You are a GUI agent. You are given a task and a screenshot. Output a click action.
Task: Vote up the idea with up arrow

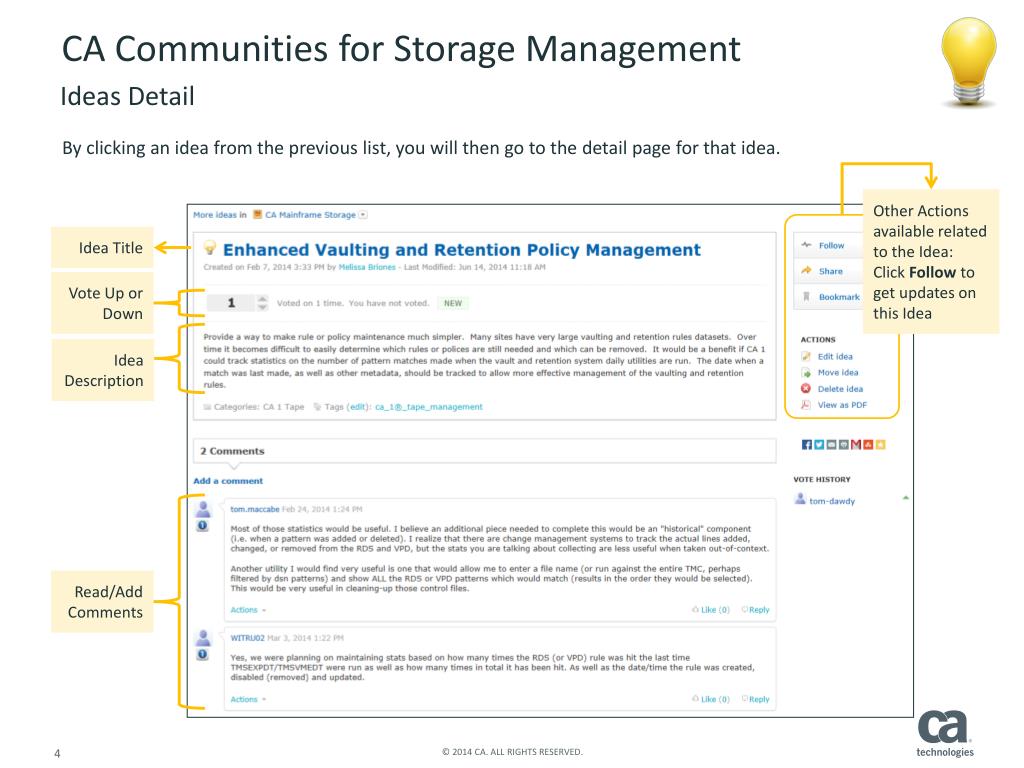263,299
